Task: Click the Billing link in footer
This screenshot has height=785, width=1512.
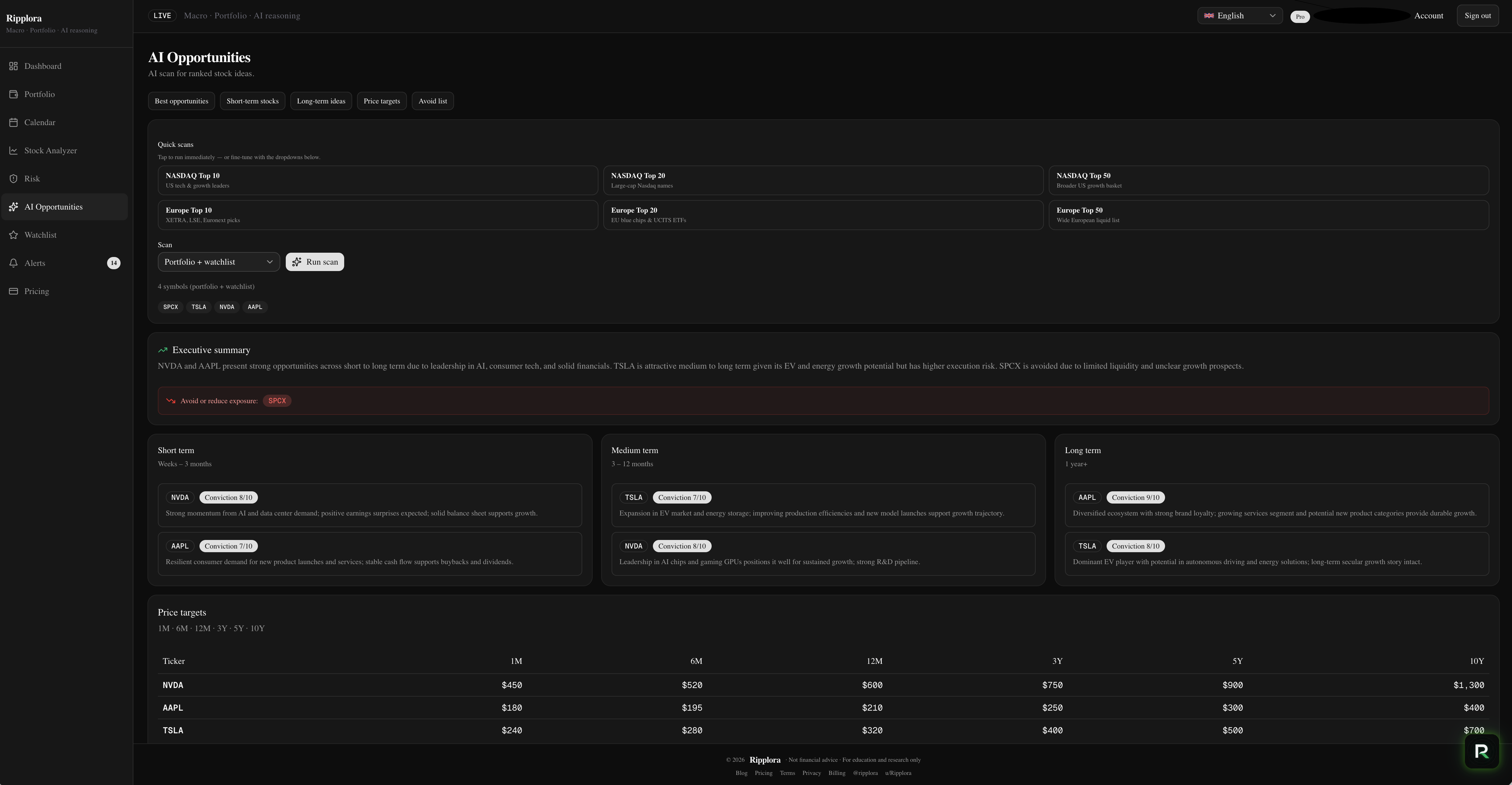Action: click(836, 773)
